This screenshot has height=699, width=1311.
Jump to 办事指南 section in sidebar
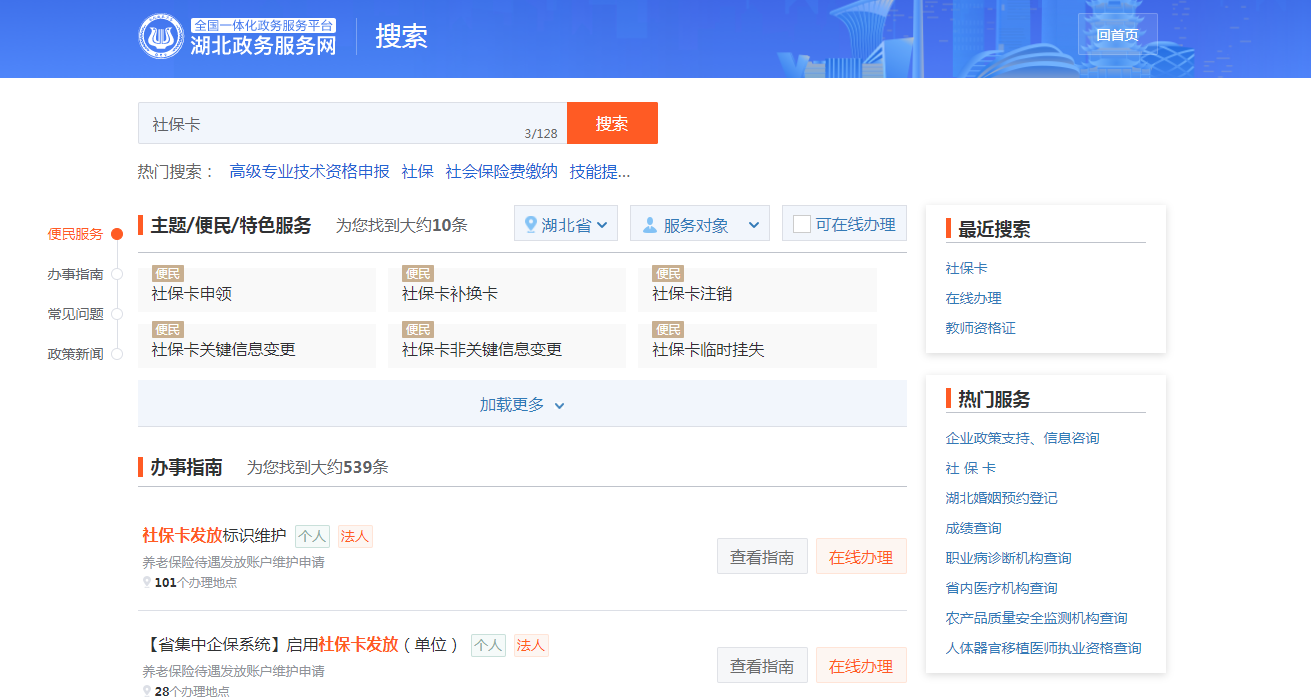coord(75,274)
